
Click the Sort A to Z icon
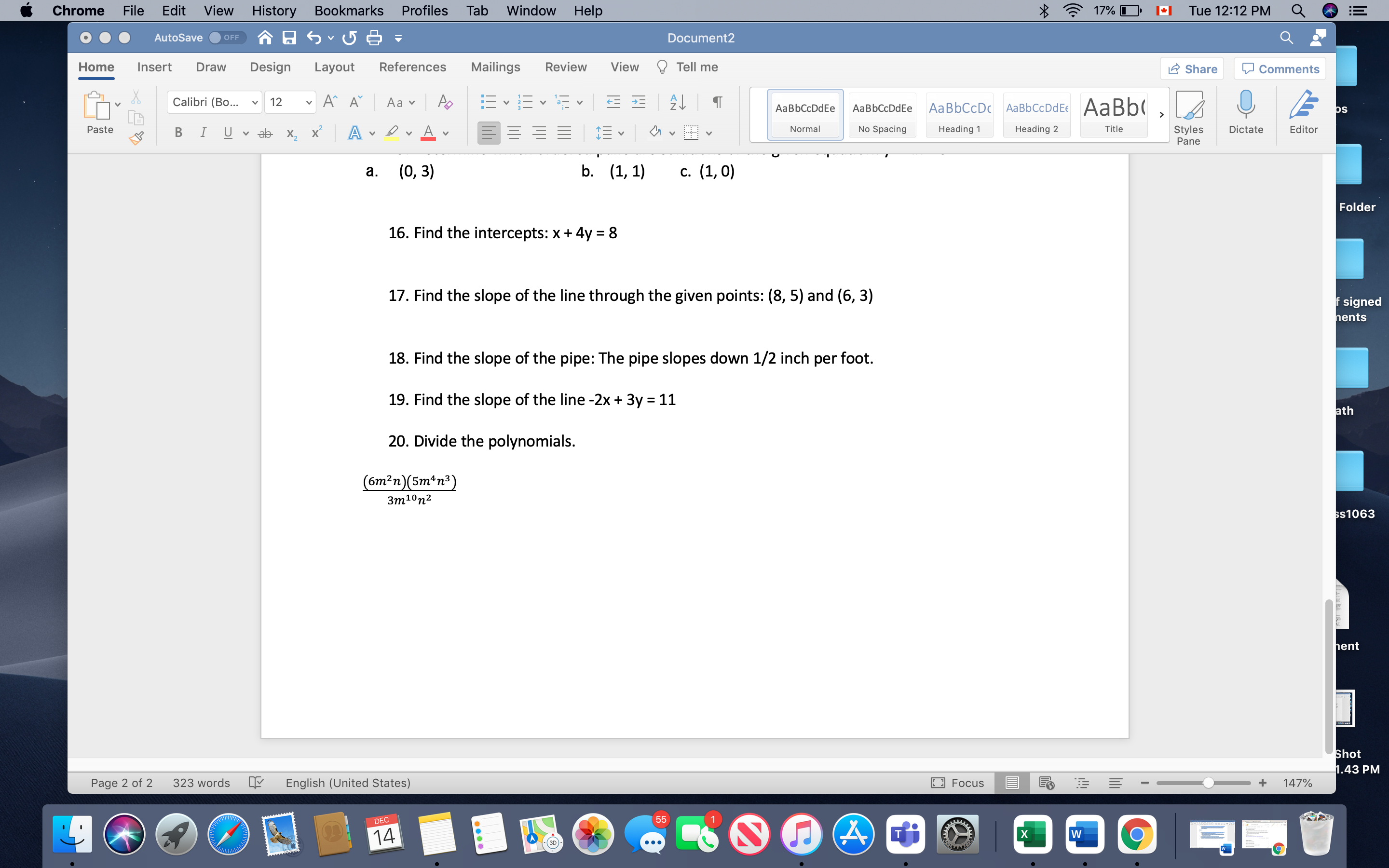(677, 102)
